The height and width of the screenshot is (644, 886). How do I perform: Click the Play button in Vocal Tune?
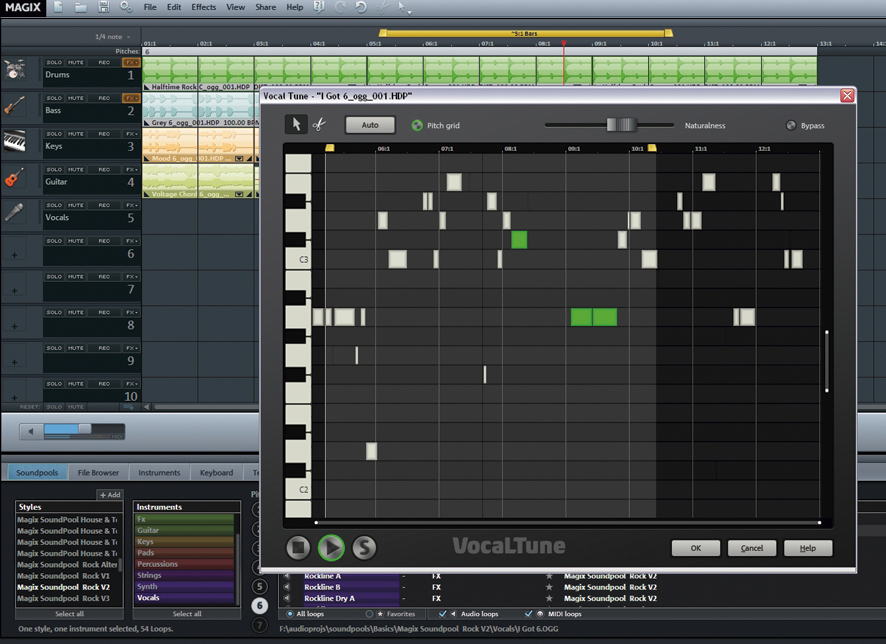(x=331, y=547)
